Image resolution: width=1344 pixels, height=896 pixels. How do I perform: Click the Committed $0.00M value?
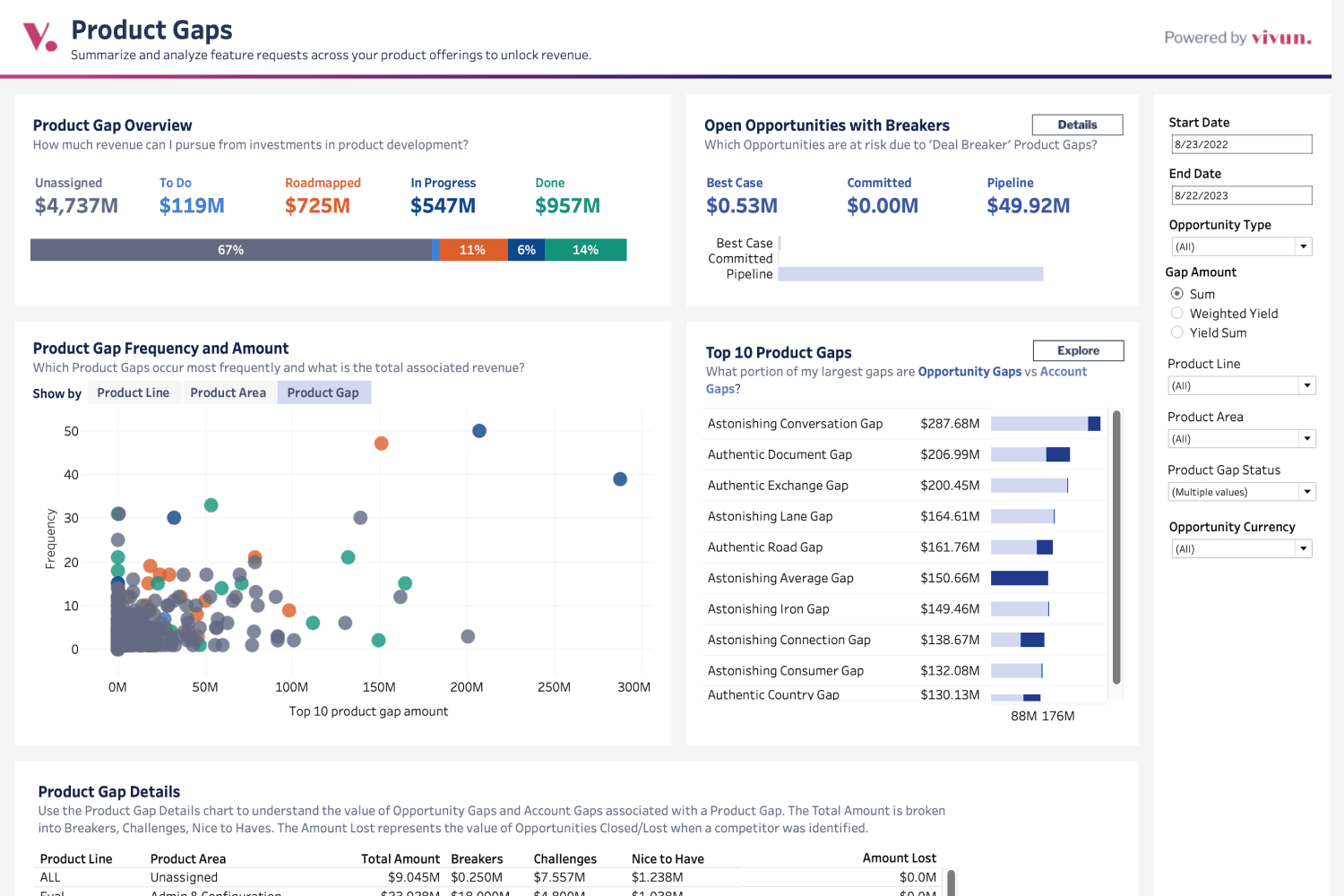[x=883, y=206]
